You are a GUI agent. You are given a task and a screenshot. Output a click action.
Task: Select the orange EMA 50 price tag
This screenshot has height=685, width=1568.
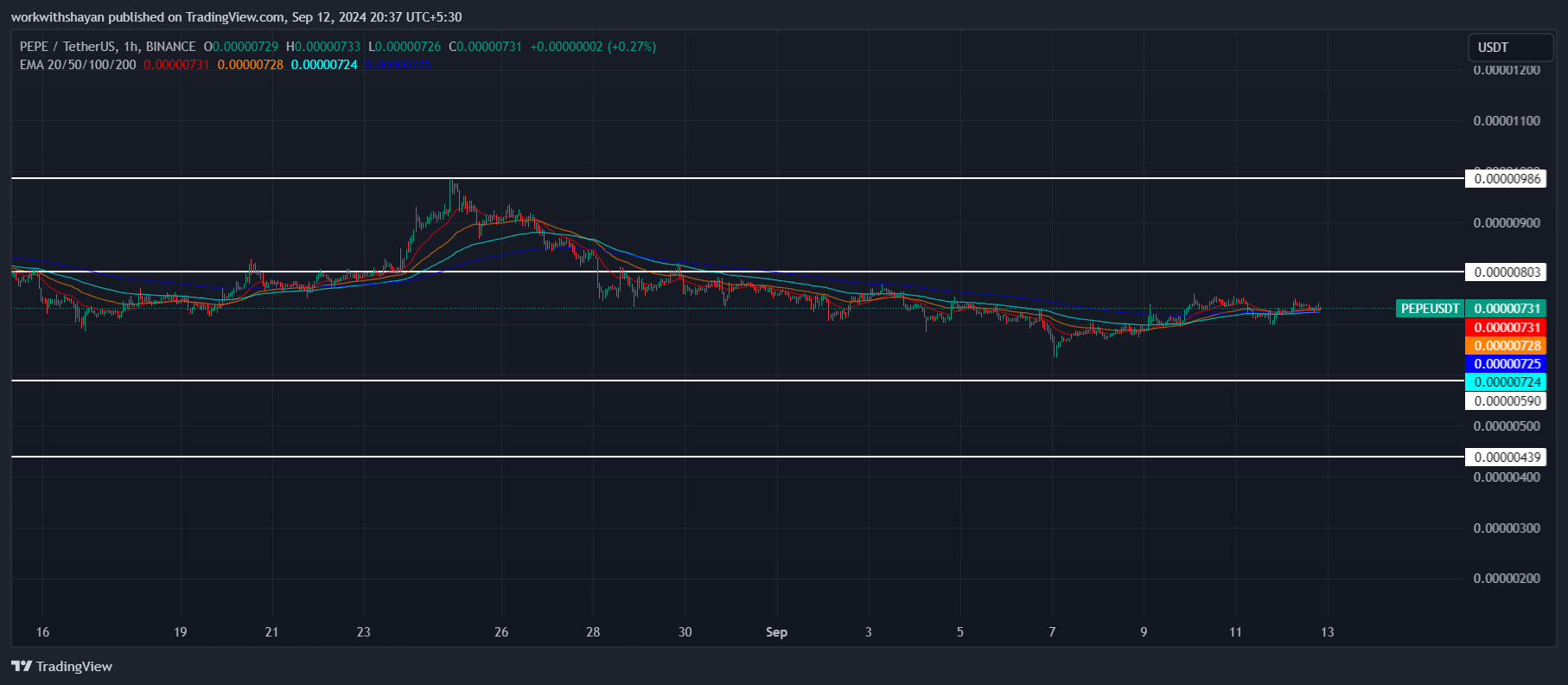tap(1507, 346)
